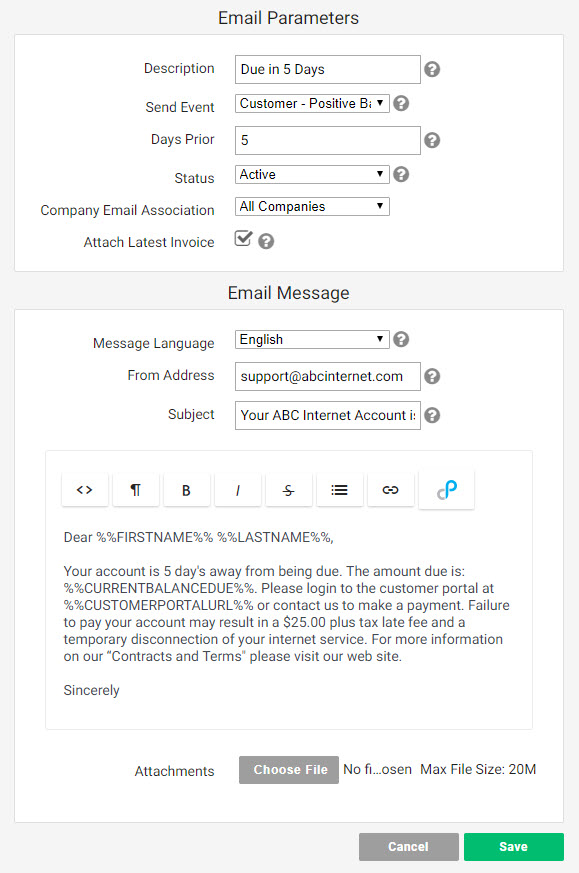Click the 'Dear %%FIRSTNAME%% %%LASTNAME%%,' line

point(198,537)
